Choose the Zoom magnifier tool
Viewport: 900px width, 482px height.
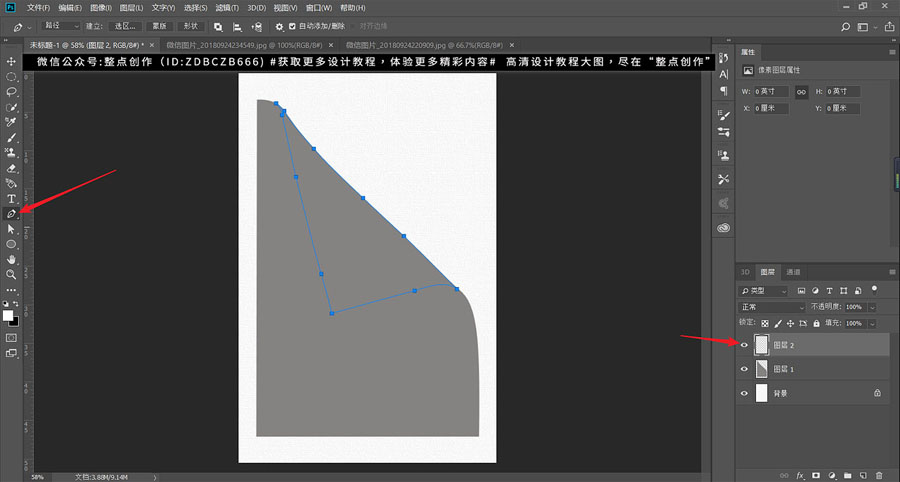pos(12,274)
